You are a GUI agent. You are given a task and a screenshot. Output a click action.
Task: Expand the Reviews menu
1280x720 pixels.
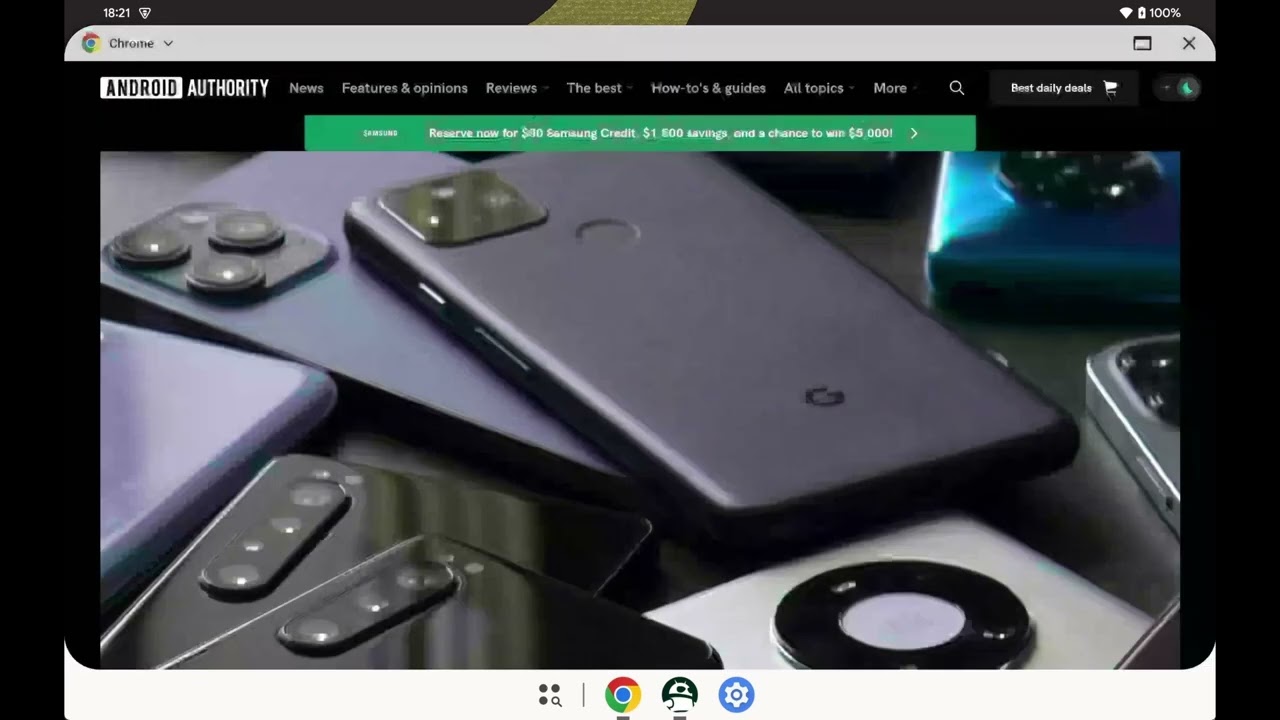[516, 88]
